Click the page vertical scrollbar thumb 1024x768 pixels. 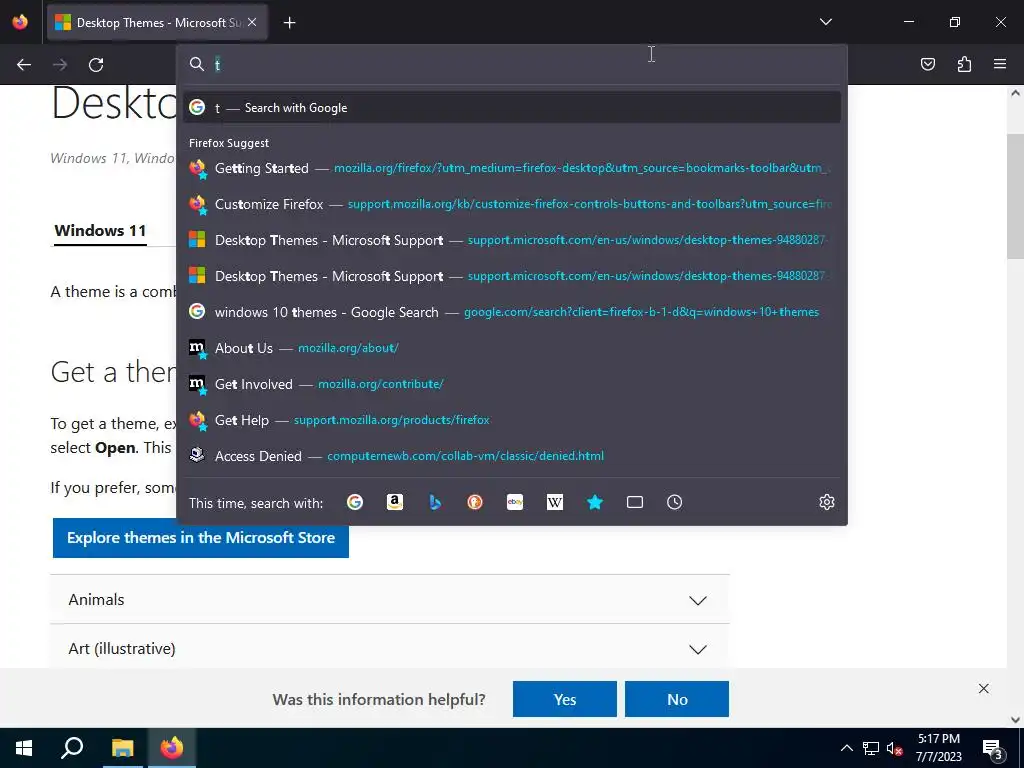pos(1015,196)
